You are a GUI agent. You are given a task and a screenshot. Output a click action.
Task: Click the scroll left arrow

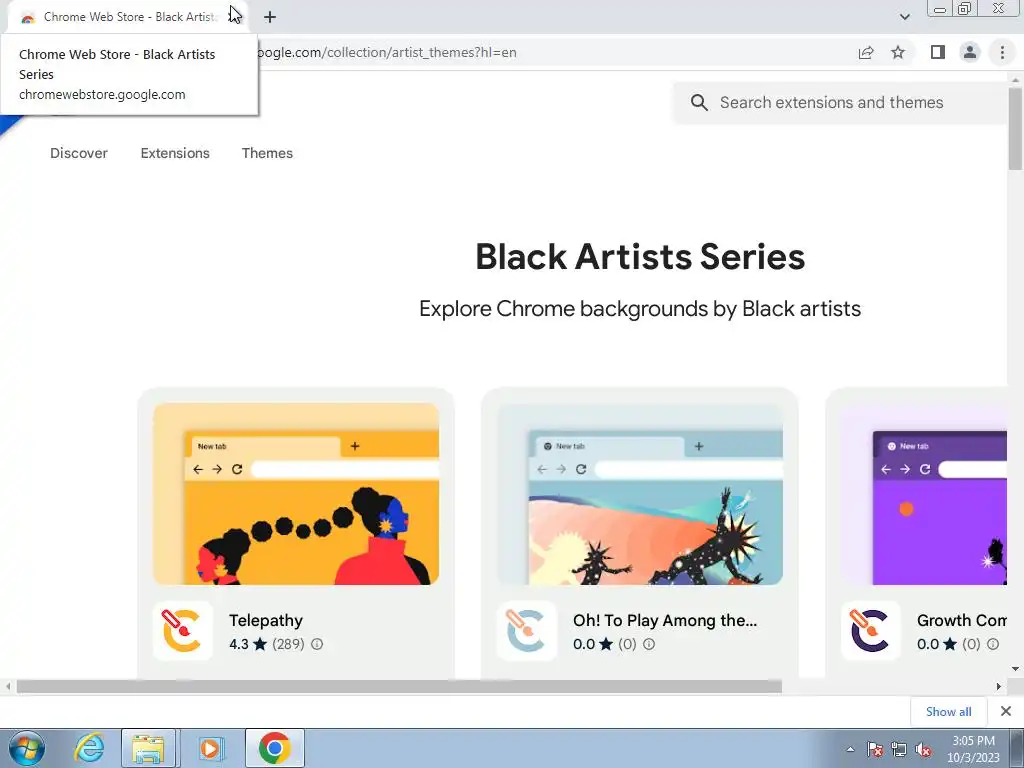click(x=8, y=686)
